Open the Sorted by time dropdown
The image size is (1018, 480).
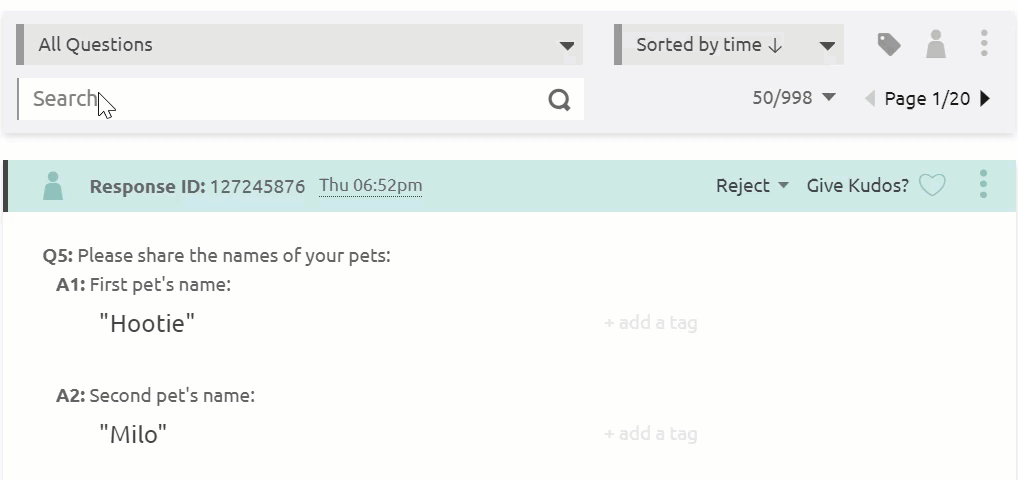[729, 44]
